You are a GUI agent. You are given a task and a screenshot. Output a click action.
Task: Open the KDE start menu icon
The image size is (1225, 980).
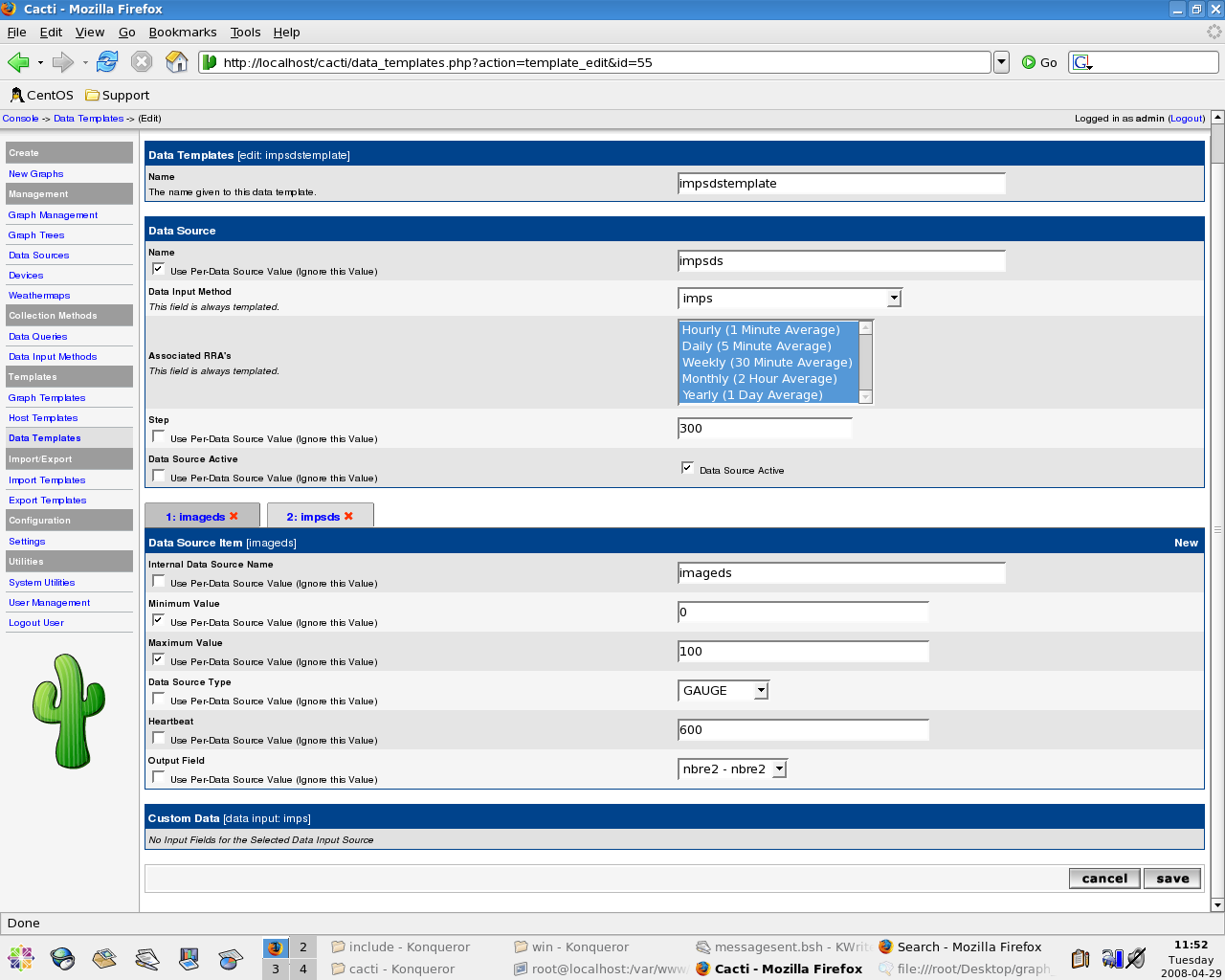tap(20, 958)
